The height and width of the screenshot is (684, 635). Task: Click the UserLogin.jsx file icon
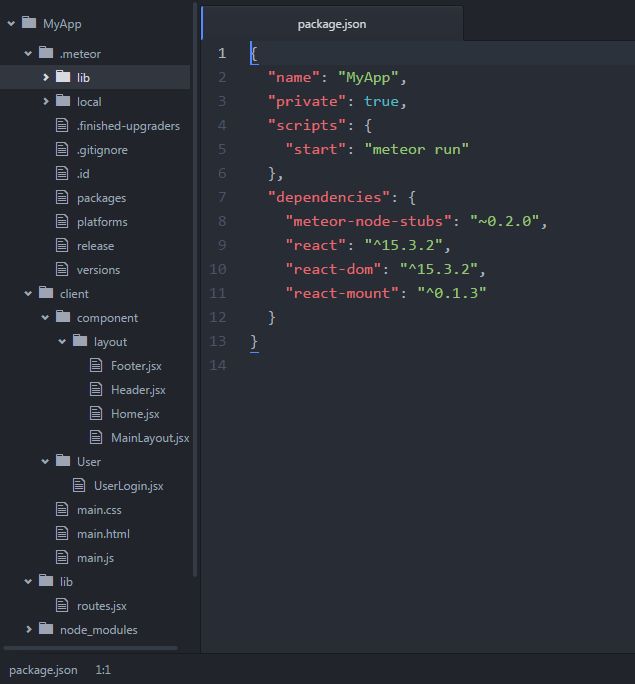pyautogui.click(x=79, y=485)
